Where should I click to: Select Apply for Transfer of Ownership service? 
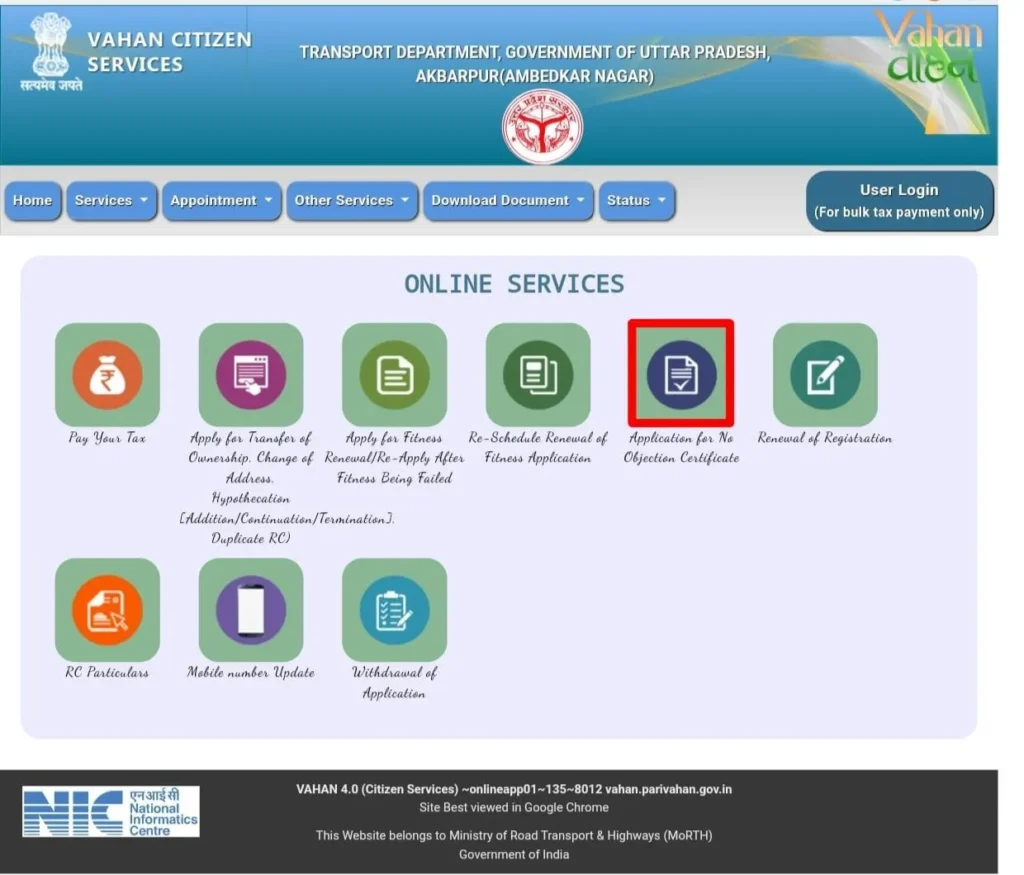(251, 375)
